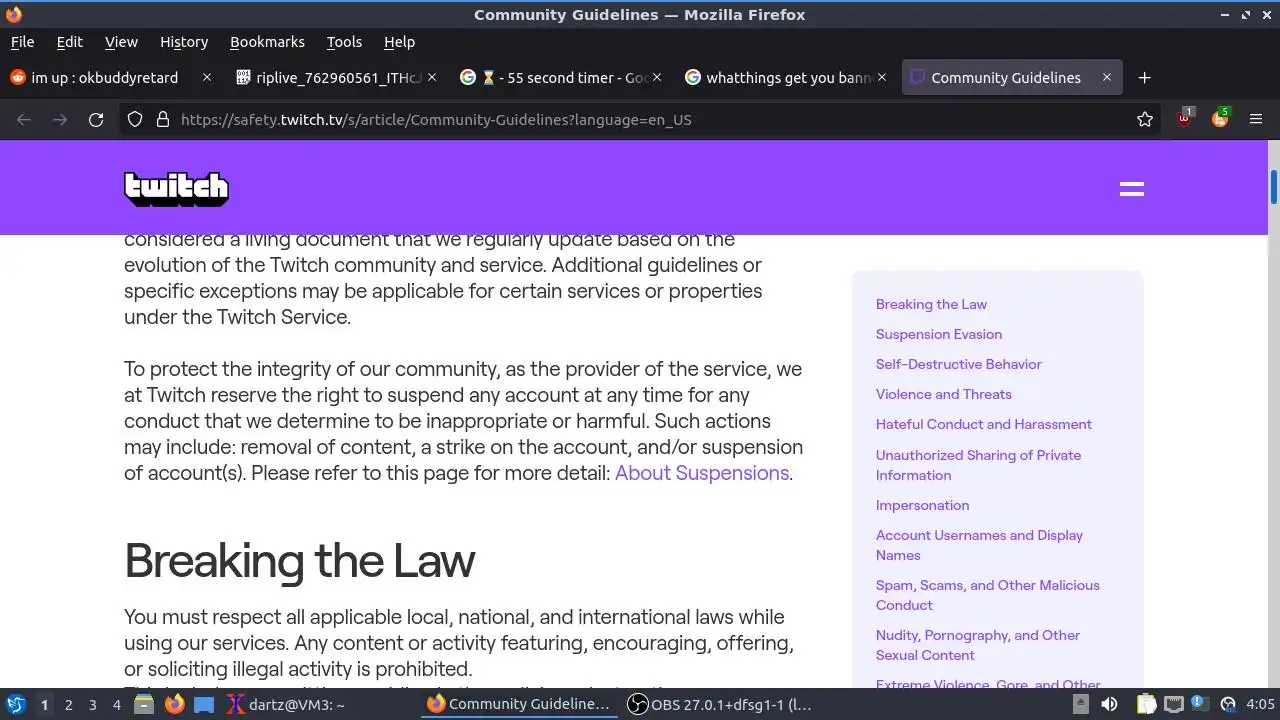Image resolution: width=1280 pixels, height=720 pixels.
Task: Close the riplive_762960561 tab
Action: [x=432, y=77]
